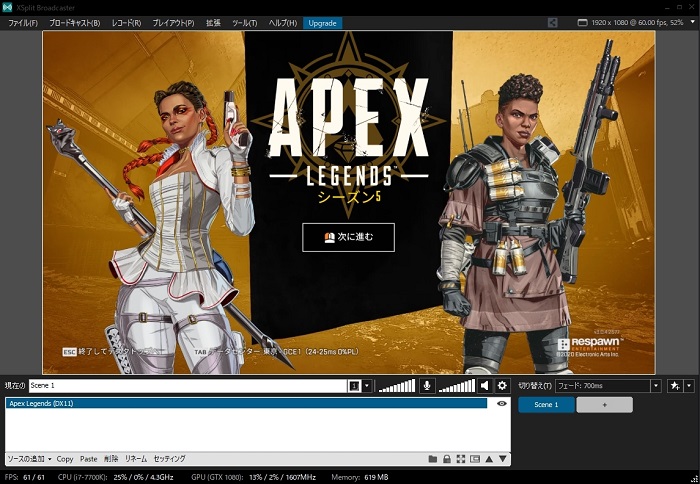Click リネーム to rename source
700x484 pixels.
pyautogui.click(x=136, y=459)
